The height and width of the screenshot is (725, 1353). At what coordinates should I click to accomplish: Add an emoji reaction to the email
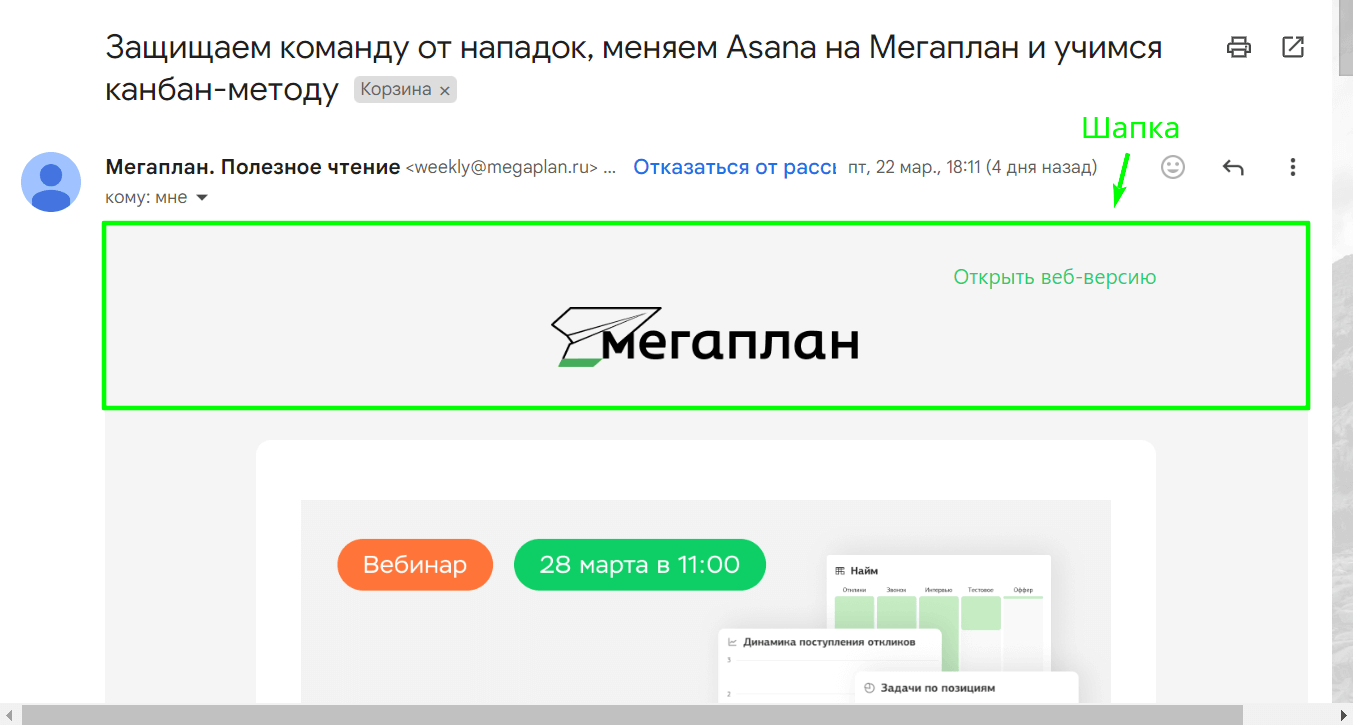(x=1173, y=167)
